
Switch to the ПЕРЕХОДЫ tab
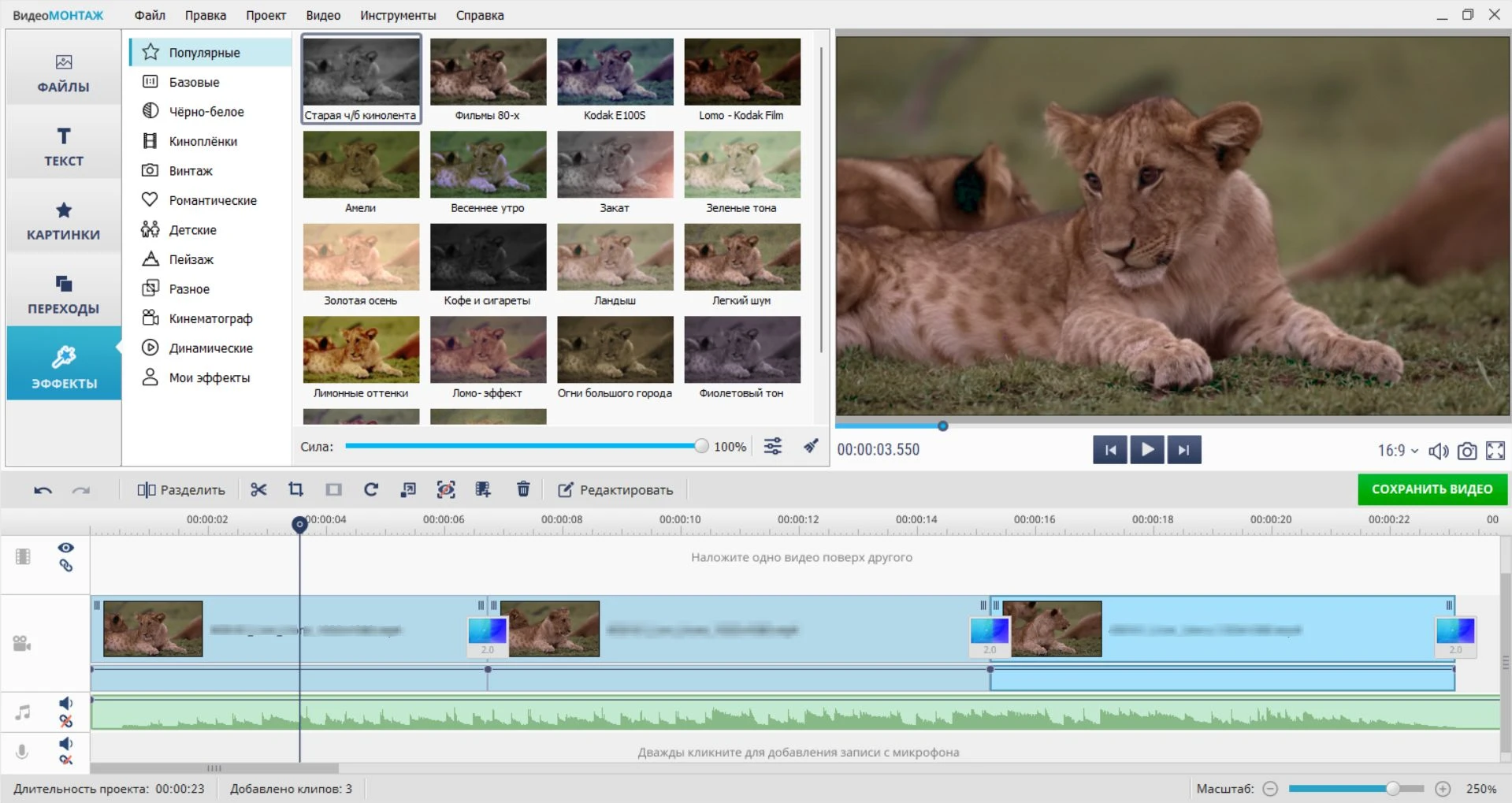(x=64, y=295)
